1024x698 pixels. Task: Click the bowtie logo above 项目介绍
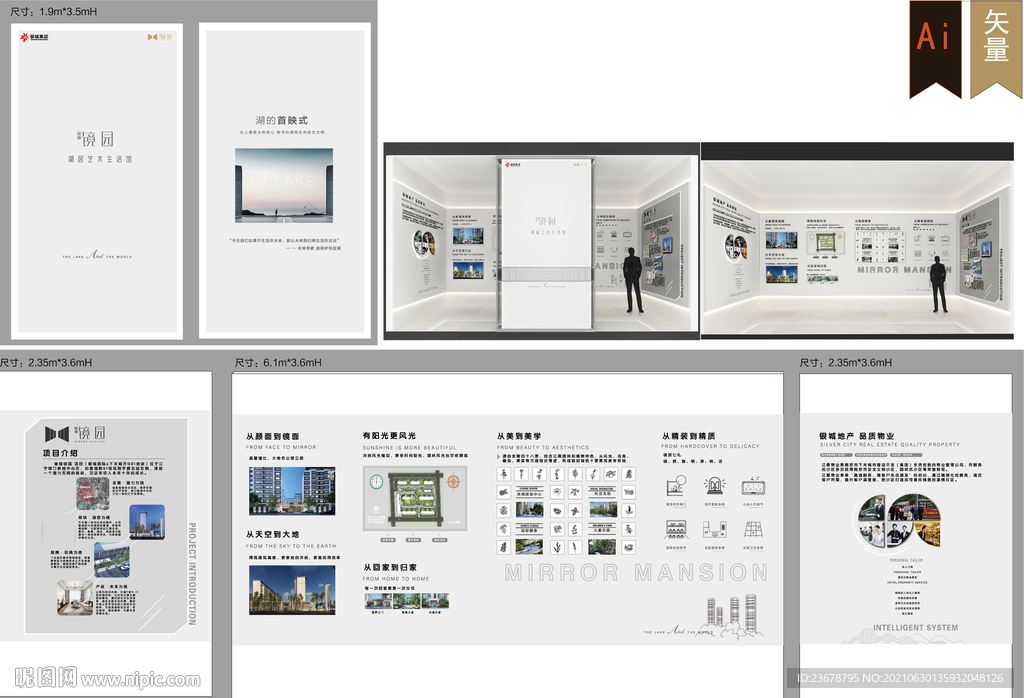(57, 434)
